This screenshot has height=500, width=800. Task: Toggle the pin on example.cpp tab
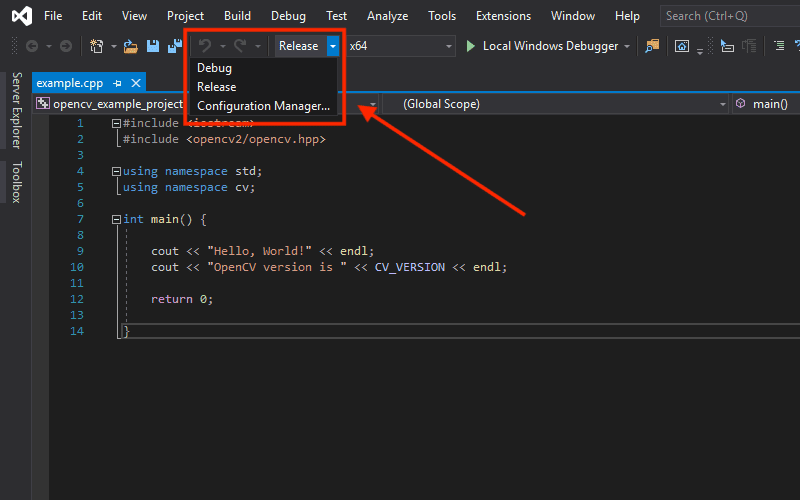pos(117,83)
